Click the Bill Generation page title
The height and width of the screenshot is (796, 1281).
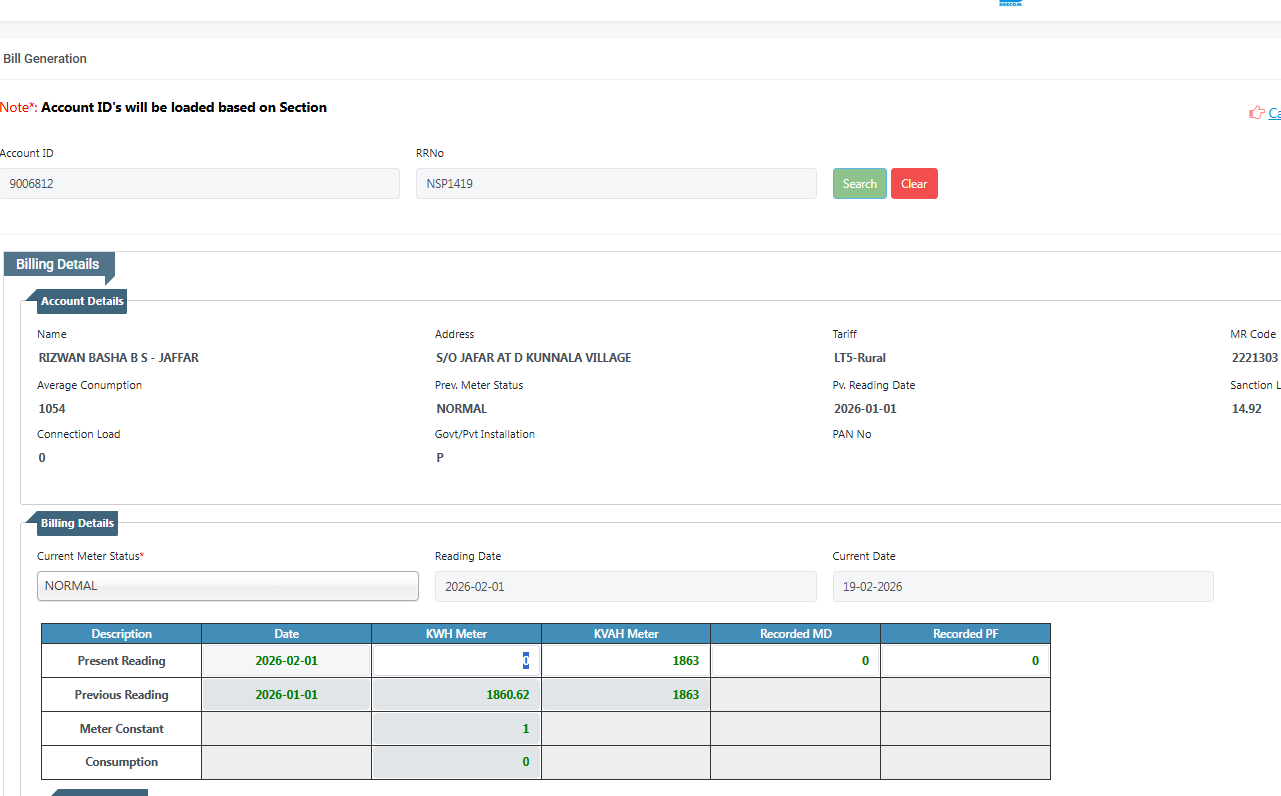pyautogui.click(x=45, y=59)
